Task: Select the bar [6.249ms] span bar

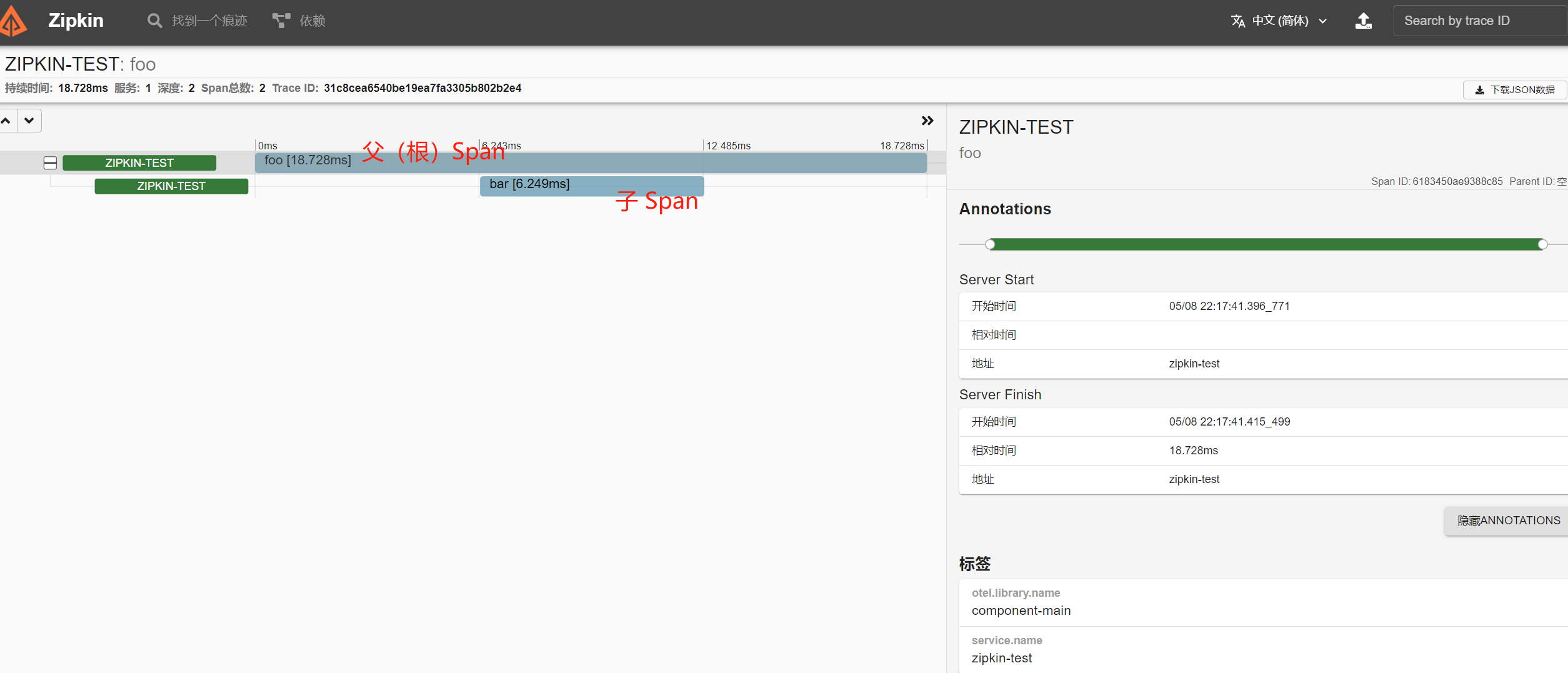Action: pos(592,186)
